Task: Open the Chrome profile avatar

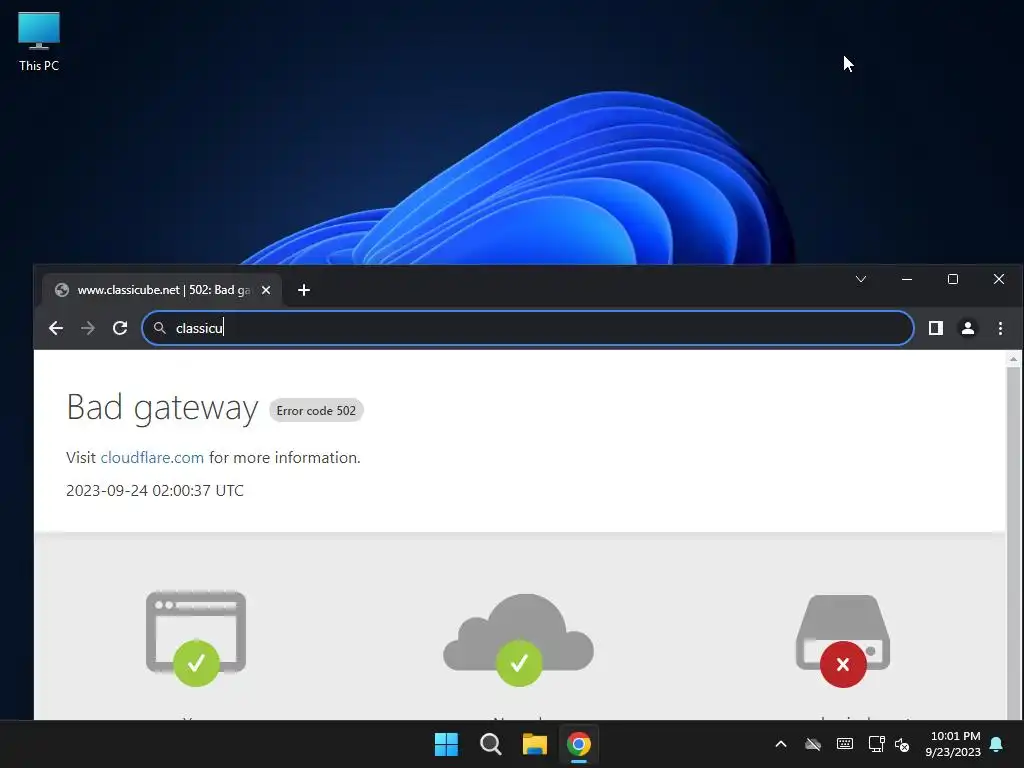Action: (968, 328)
